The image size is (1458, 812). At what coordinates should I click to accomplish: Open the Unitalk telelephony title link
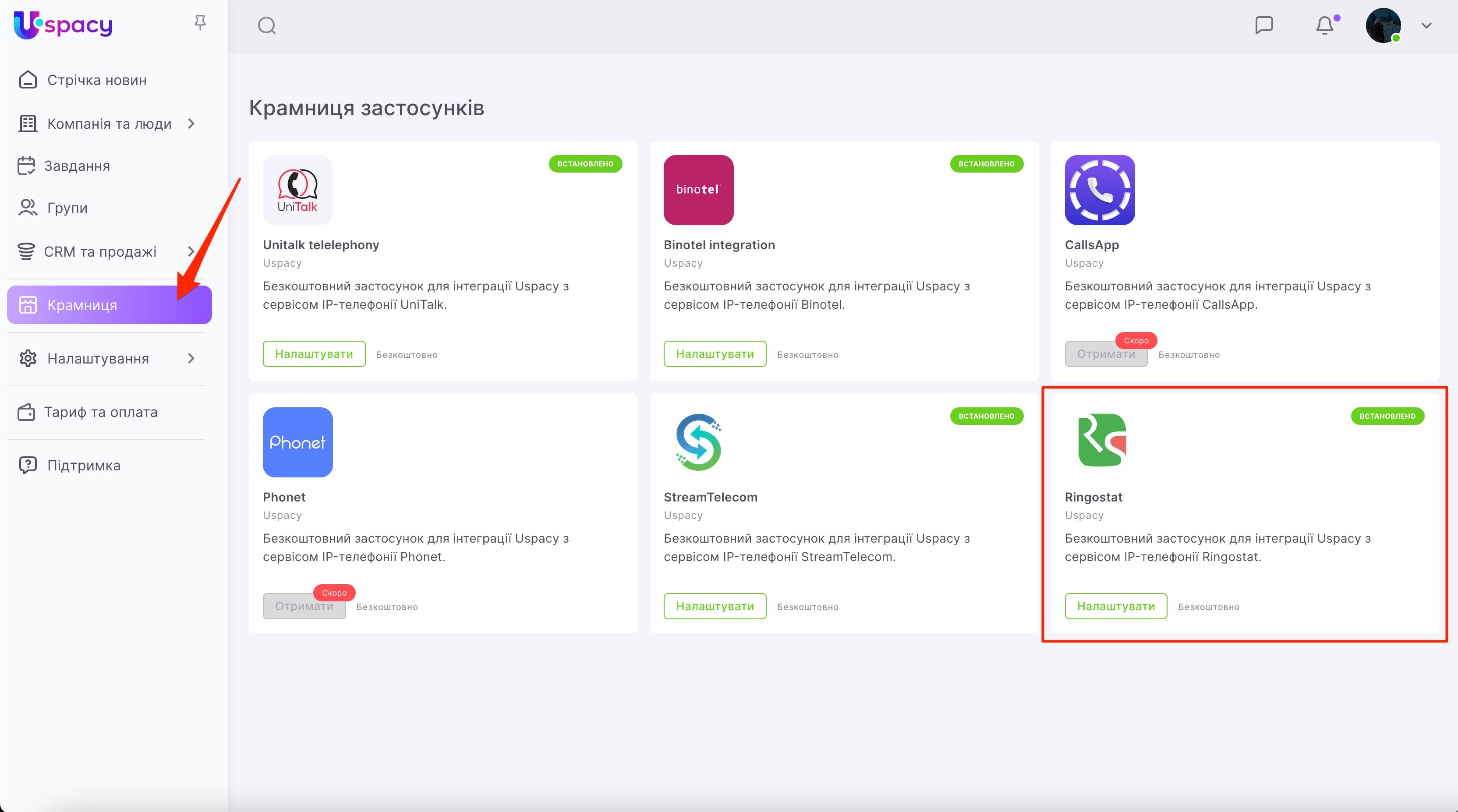coord(321,244)
